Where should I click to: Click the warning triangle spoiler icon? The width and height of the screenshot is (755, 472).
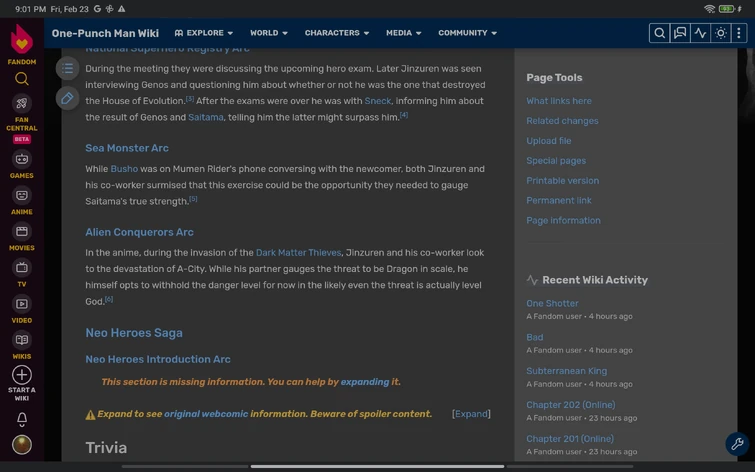point(90,415)
